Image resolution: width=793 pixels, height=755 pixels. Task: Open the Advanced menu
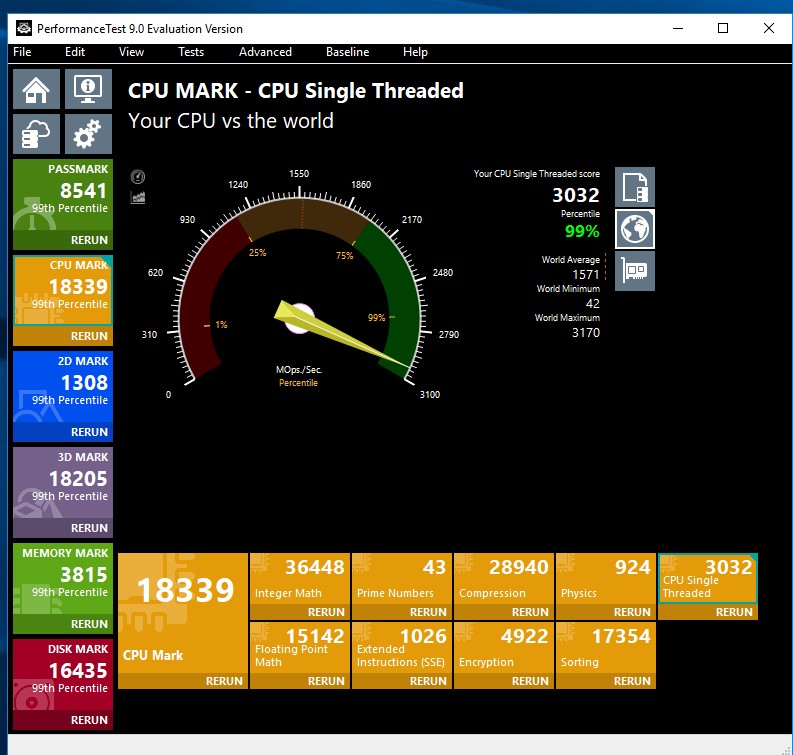pyautogui.click(x=266, y=52)
